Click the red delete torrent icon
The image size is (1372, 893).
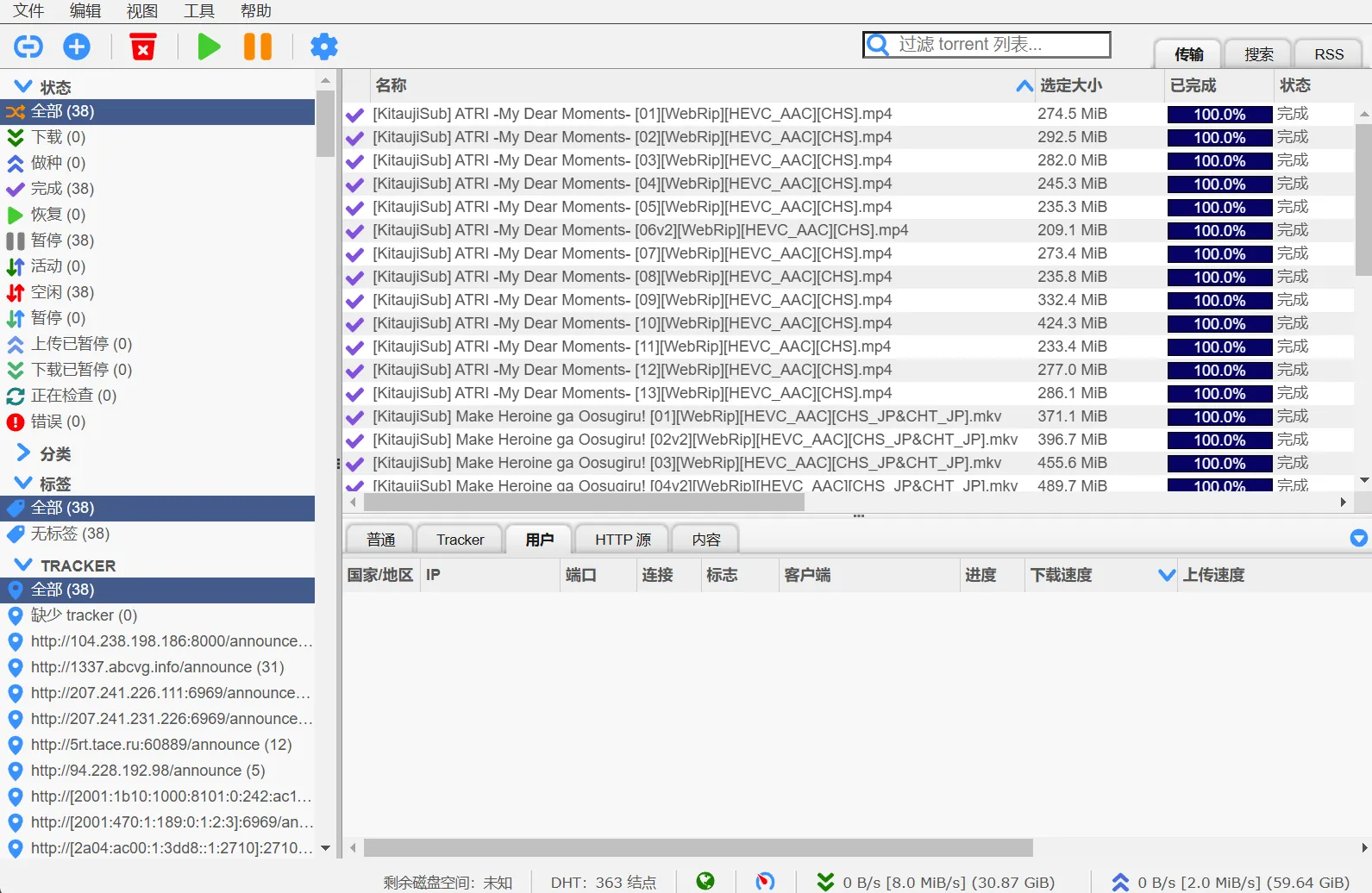point(143,47)
